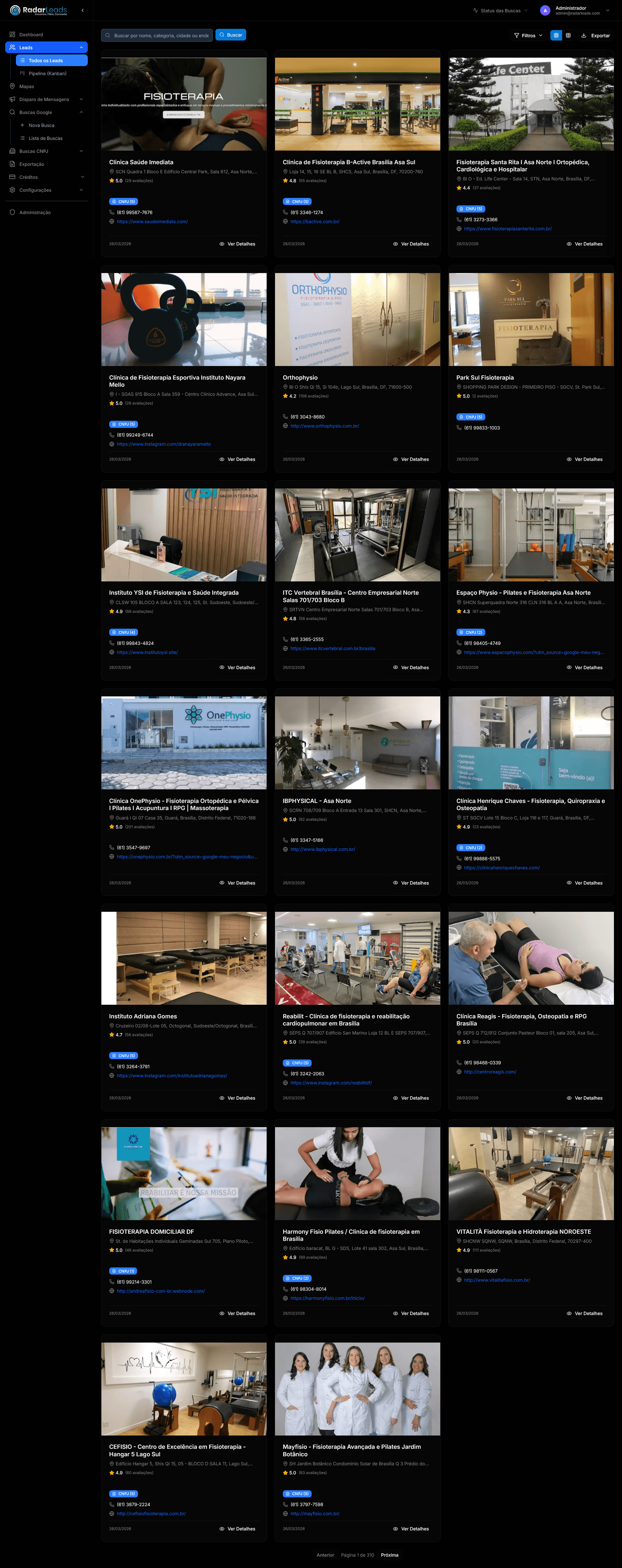This screenshot has height=1568, width=622.
Task: Click globe icon beside centroreagis.com
Action: coord(459,1072)
